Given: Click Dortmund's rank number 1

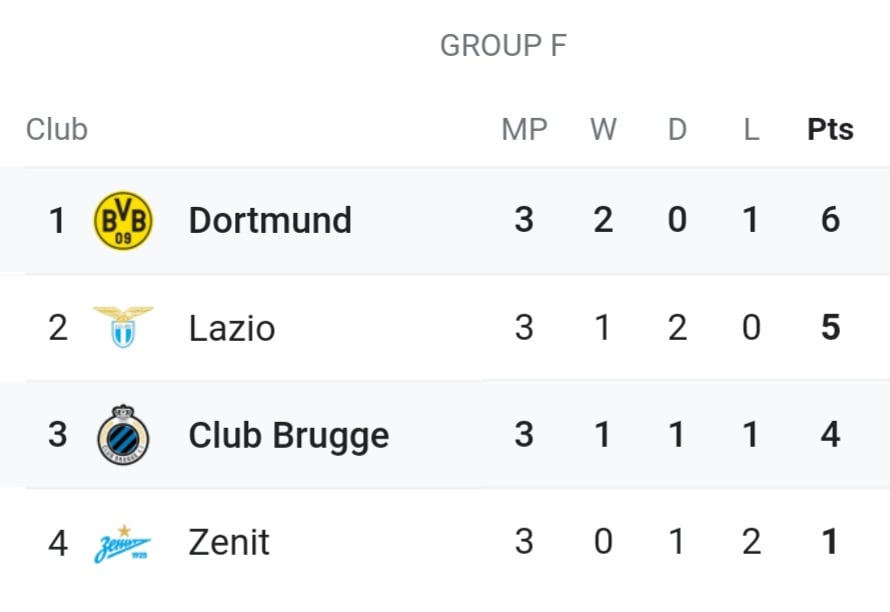Looking at the screenshot, I should (x=57, y=220).
